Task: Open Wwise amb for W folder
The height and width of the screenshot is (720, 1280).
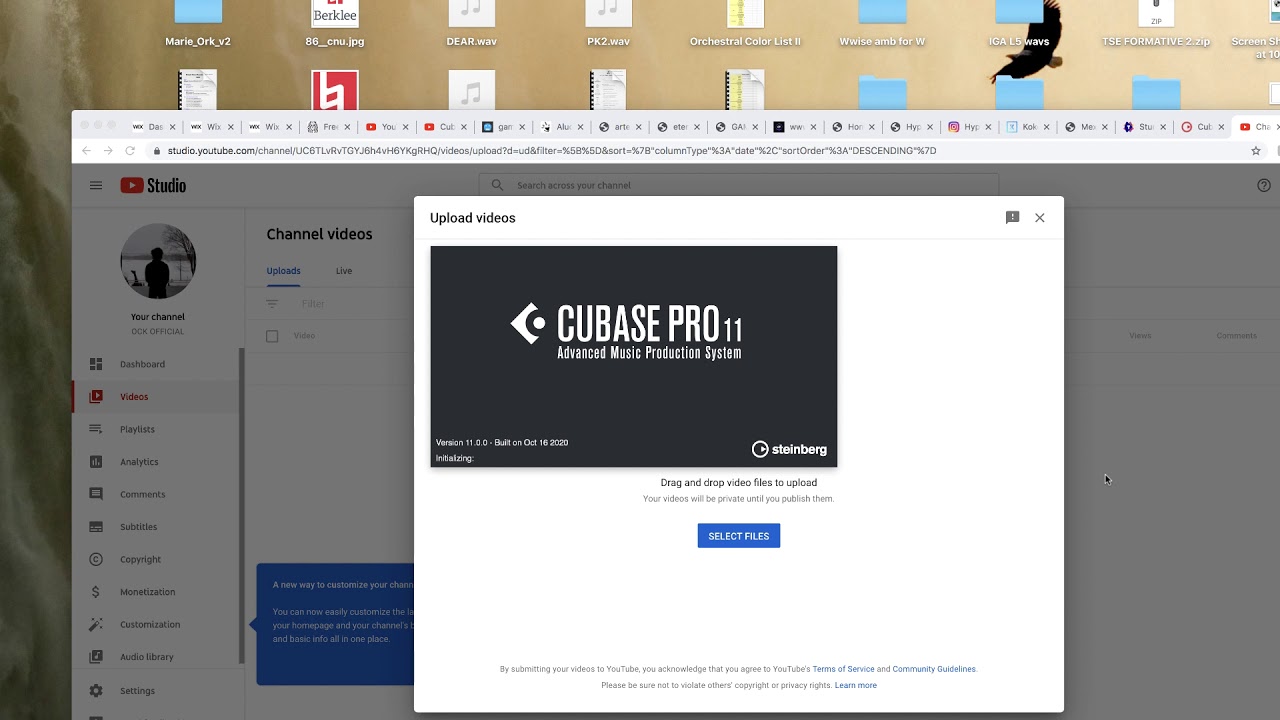Action: [x=882, y=23]
